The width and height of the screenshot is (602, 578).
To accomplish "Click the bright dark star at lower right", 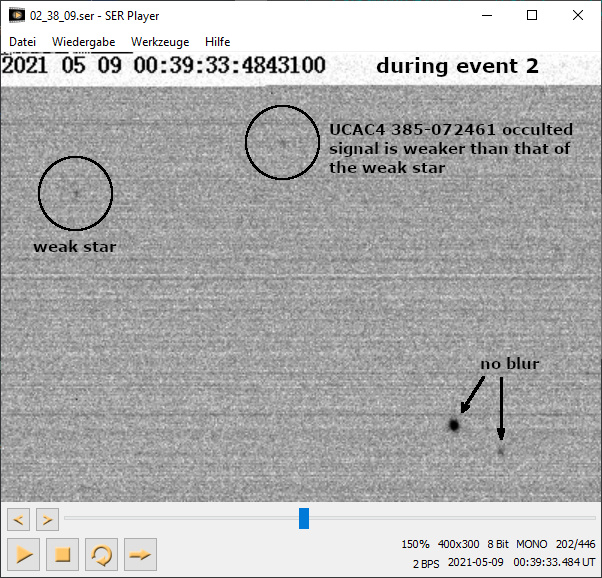I will (454, 425).
